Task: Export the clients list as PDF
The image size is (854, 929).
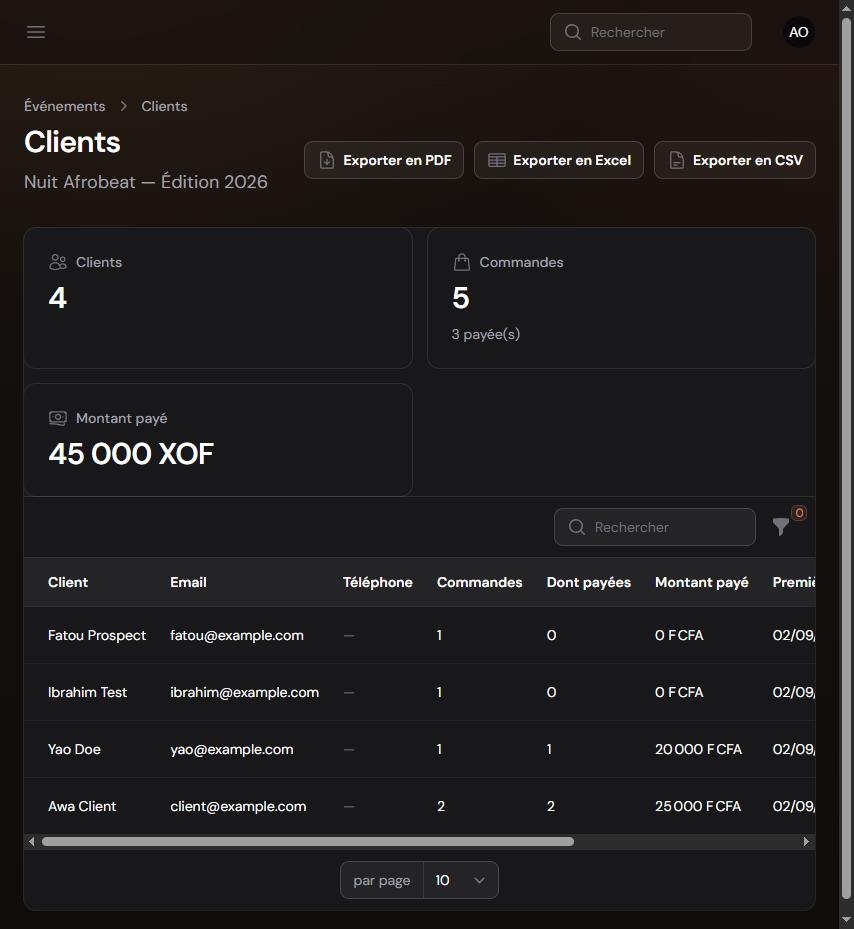Action: (384, 160)
